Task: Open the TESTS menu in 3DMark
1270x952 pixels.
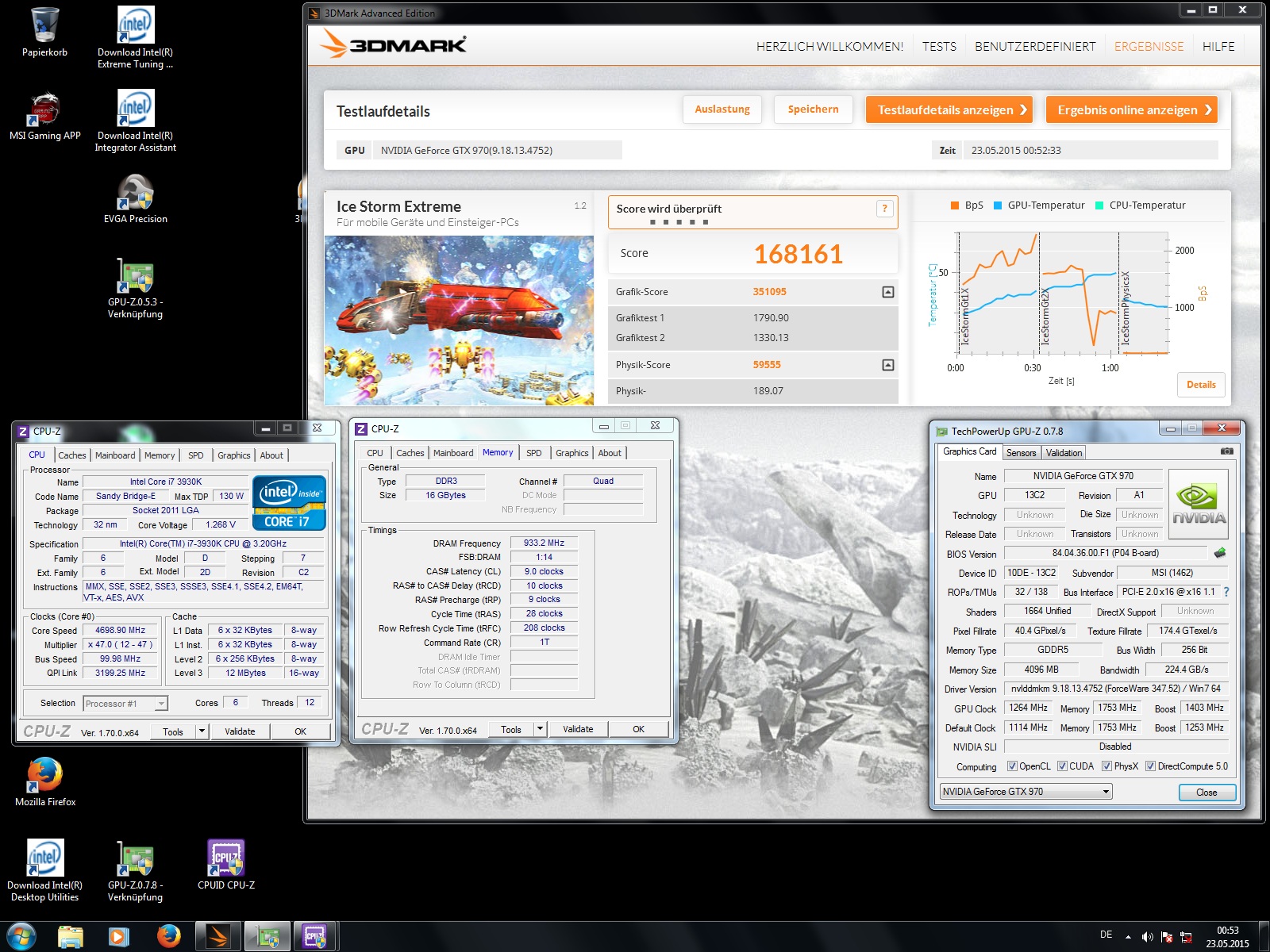Action: pyautogui.click(x=939, y=47)
